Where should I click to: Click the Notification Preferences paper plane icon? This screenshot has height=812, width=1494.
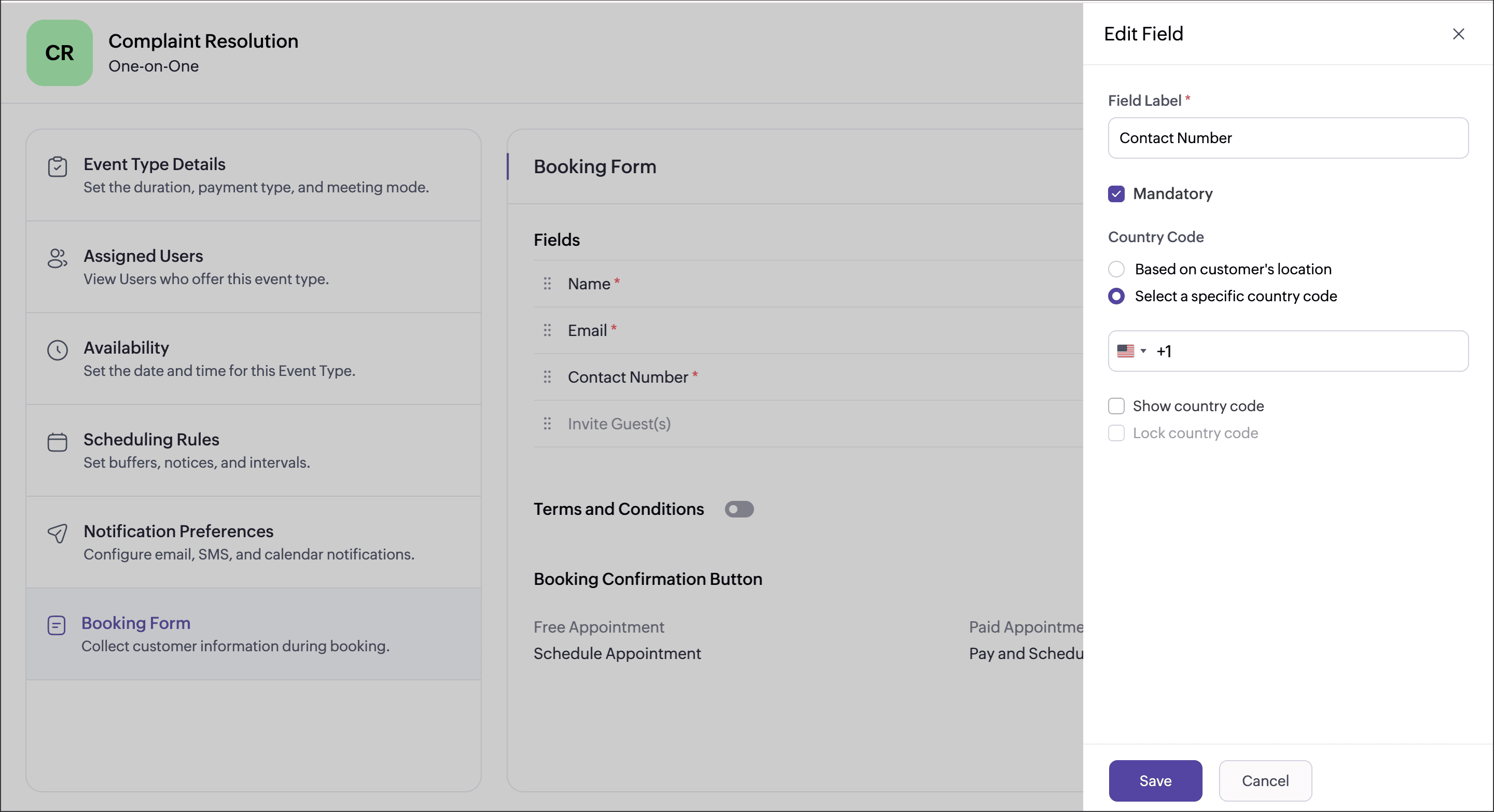pos(57,533)
